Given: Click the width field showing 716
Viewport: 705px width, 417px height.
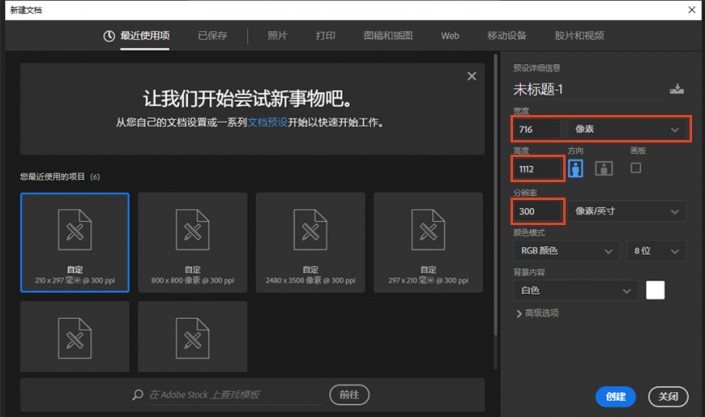Looking at the screenshot, I should click(537, 130).
